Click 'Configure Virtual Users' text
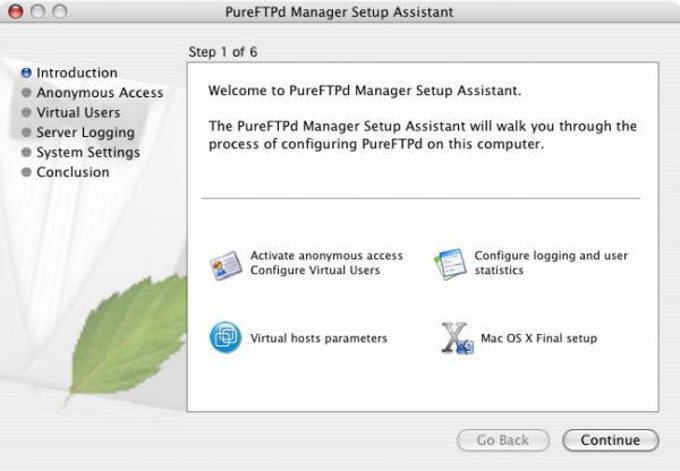The width and height of the screenshot is (680, 471). tap(315, 270)
